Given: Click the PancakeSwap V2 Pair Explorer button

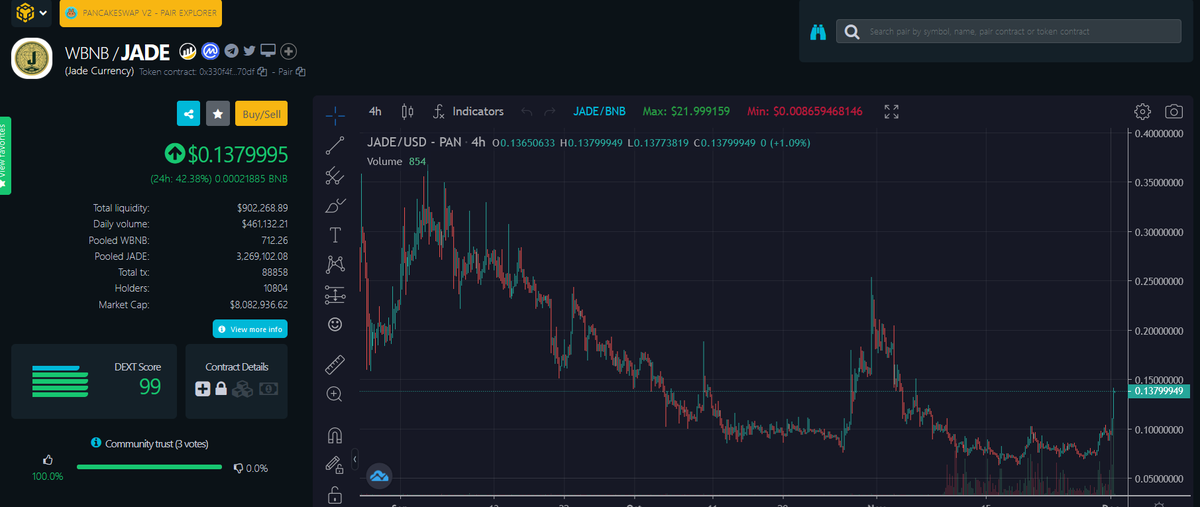Looking at the screenshot, I should (141, 14).
